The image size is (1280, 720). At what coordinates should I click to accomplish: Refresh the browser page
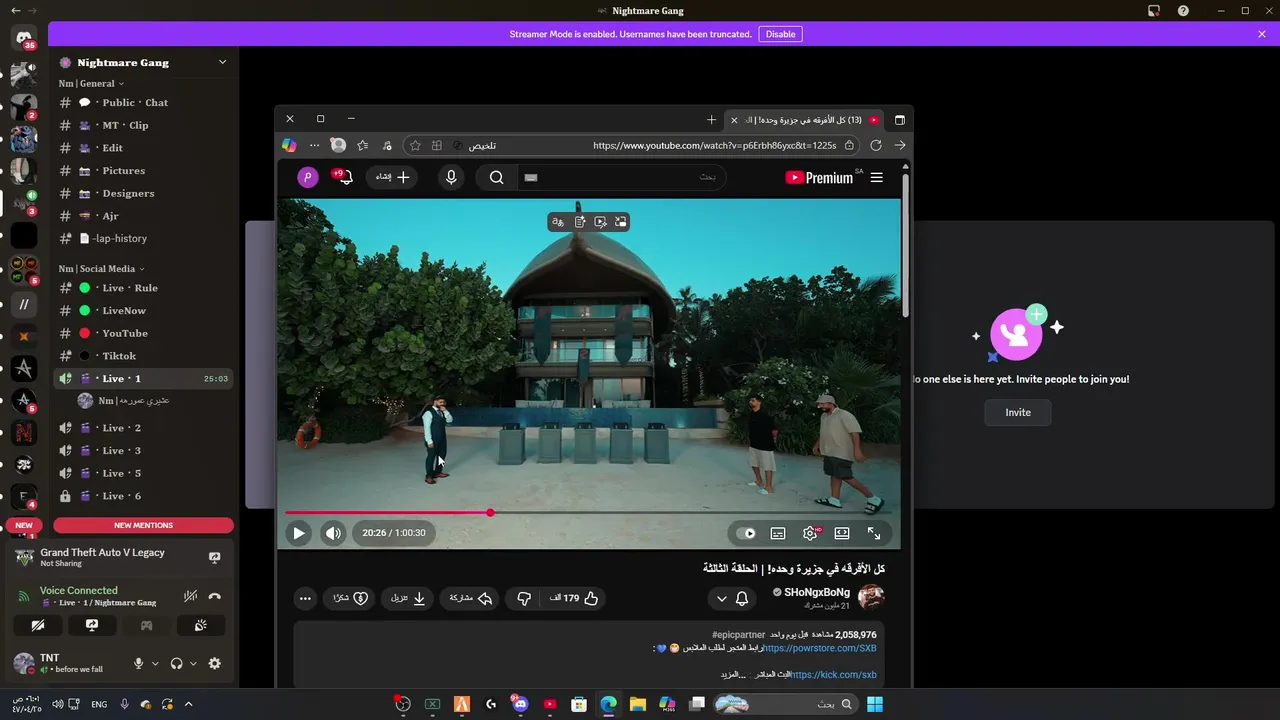pos(876,145)
